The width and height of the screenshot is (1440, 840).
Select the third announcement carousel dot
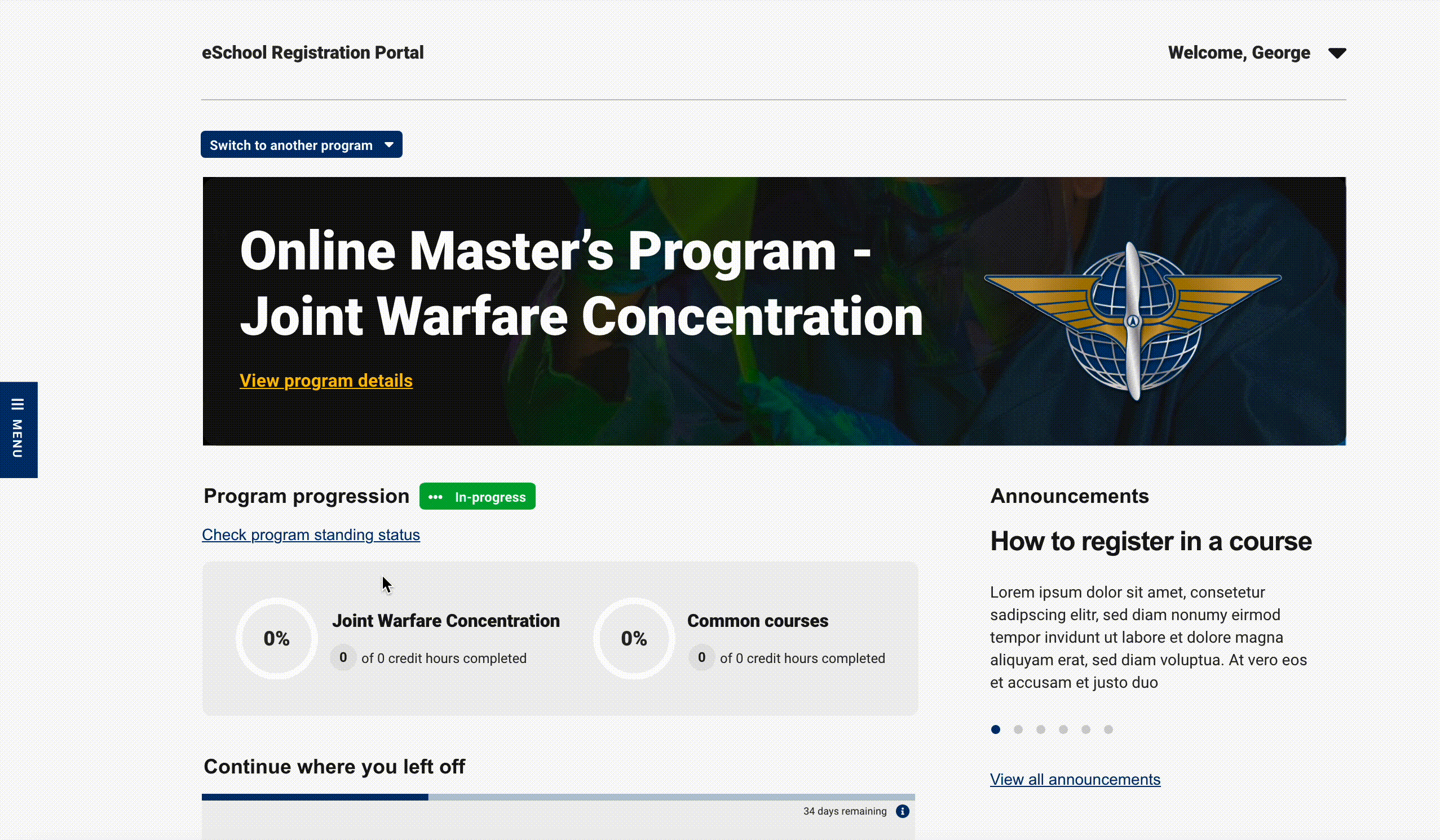[1041, 729]
